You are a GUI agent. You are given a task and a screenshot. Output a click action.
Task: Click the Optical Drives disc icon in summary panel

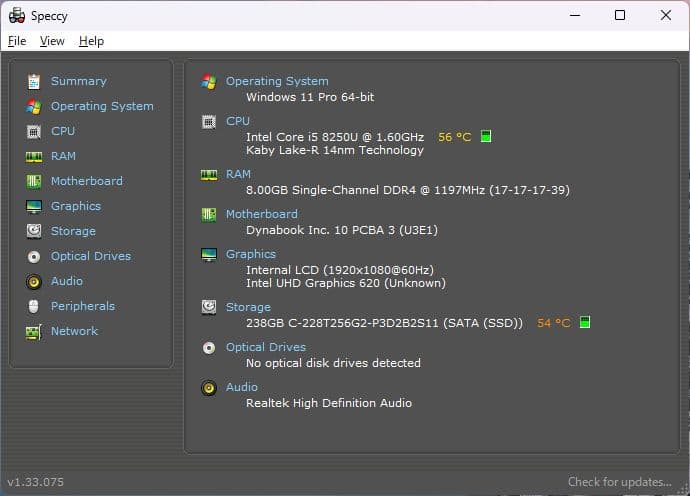[209, 348]
